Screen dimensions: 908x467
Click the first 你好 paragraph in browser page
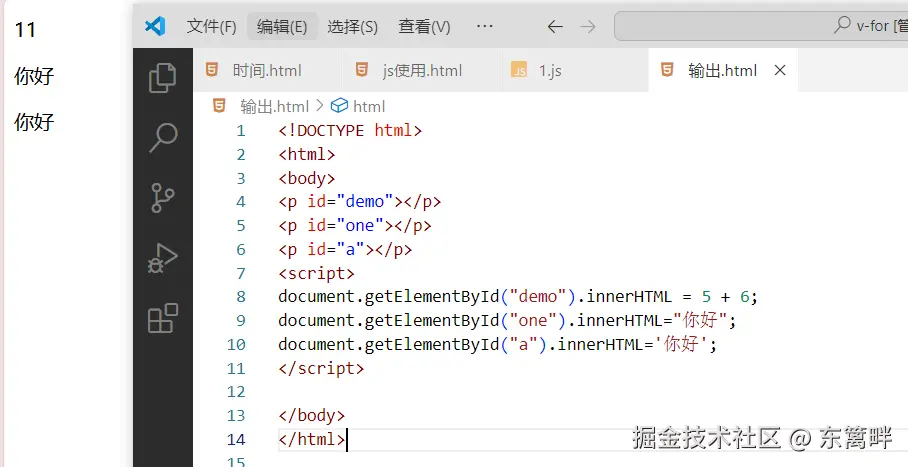click(34, 76)
